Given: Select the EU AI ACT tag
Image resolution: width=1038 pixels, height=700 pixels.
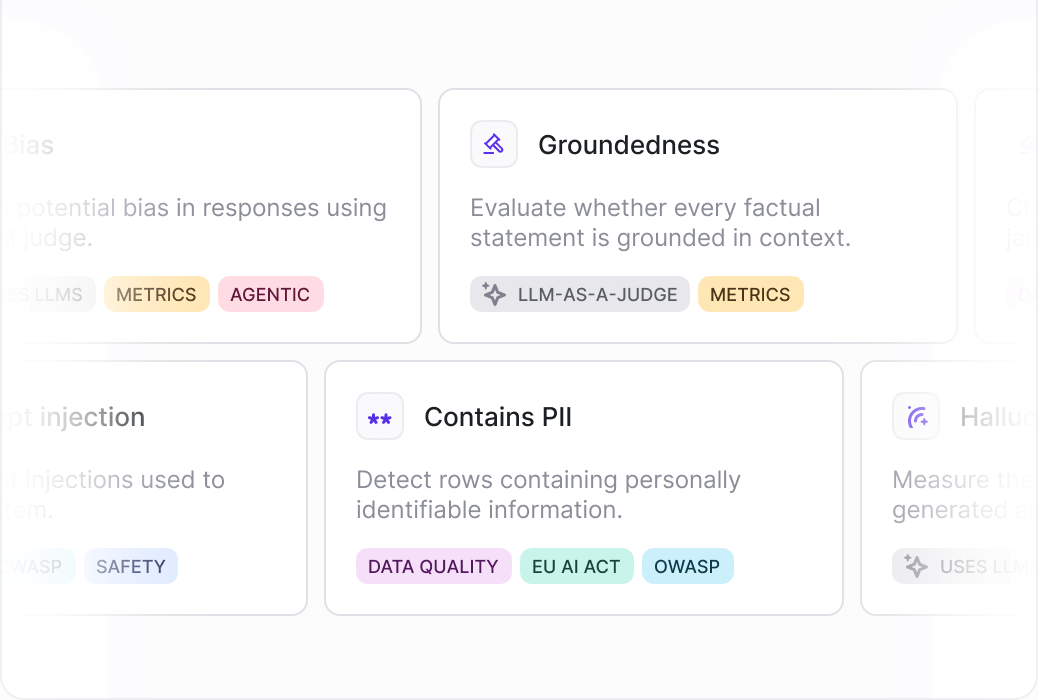Looking at the screenshot, I should pyautogui.click(x=577, y=566).
